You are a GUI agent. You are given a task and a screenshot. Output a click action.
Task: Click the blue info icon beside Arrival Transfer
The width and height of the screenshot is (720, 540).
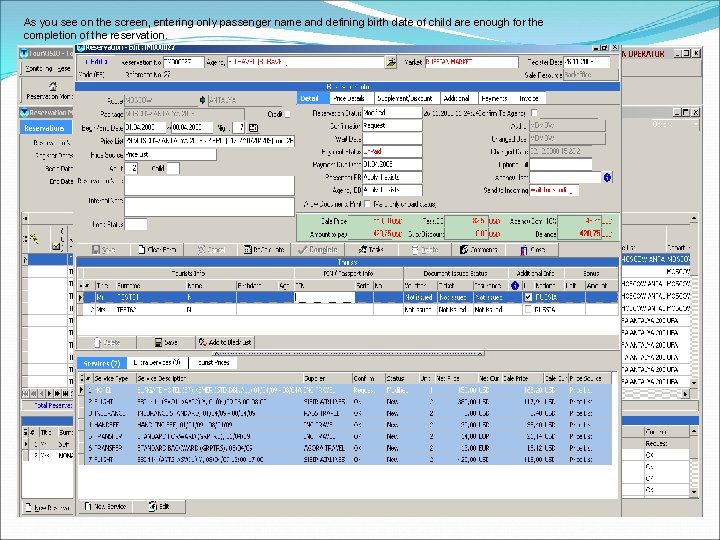click(607, 177)
